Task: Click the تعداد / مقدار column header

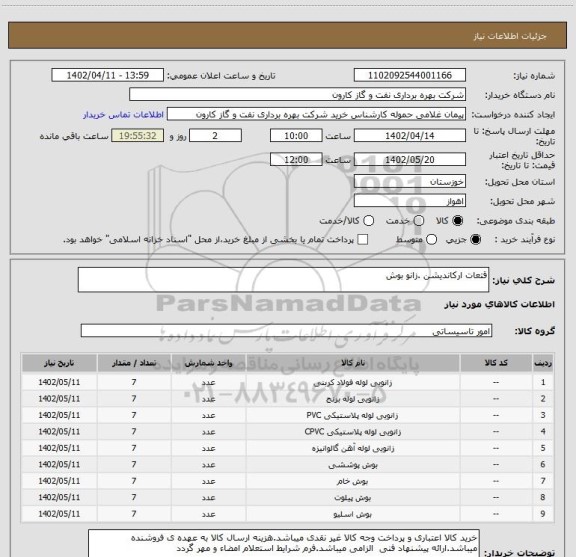Action: [134, 363]
